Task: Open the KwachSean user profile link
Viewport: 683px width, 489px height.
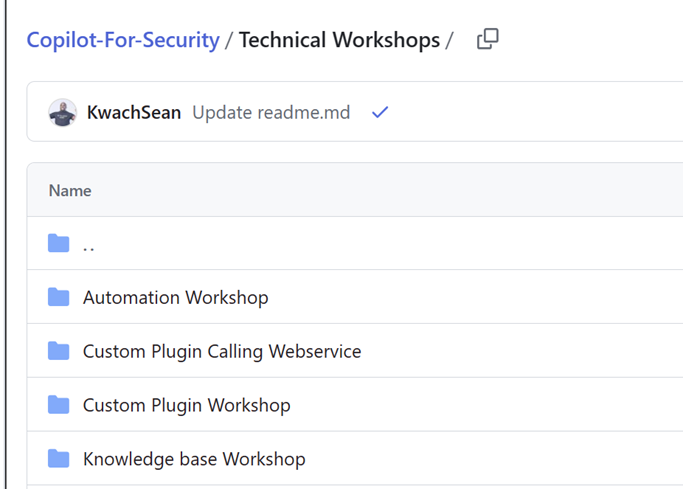Action: tap(134, 113)
